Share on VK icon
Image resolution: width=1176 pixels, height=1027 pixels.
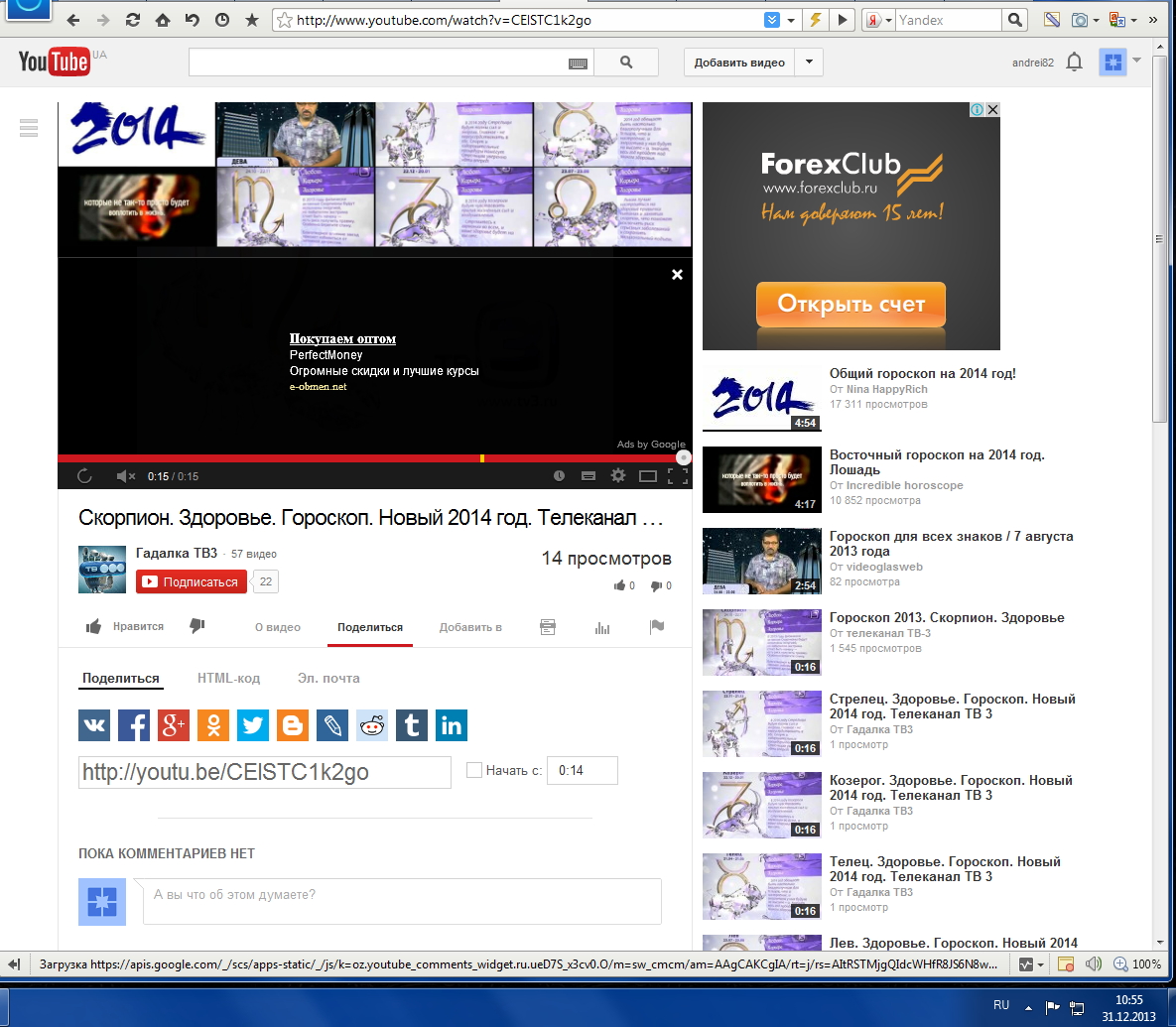click(x=94, y=725)
